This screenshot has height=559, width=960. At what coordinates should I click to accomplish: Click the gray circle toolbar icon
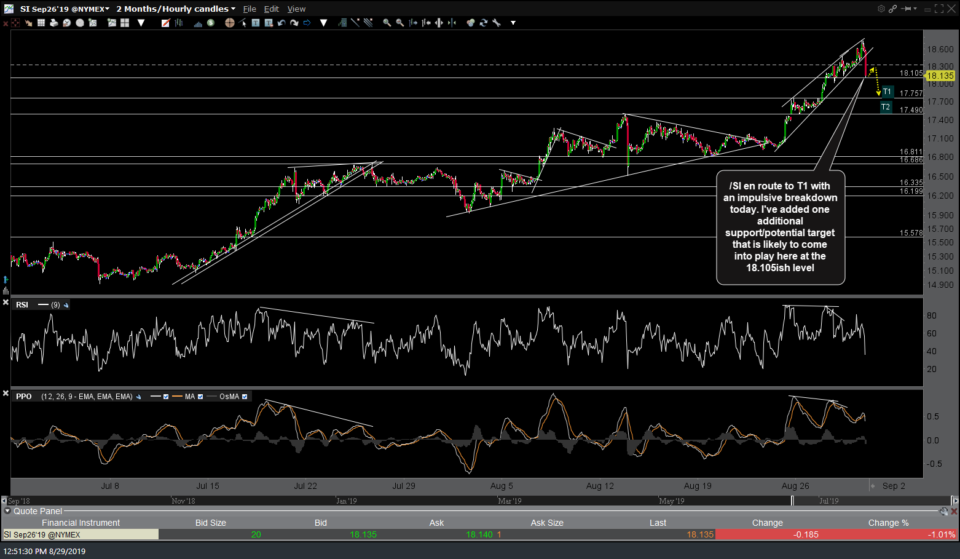pos(80,23)
